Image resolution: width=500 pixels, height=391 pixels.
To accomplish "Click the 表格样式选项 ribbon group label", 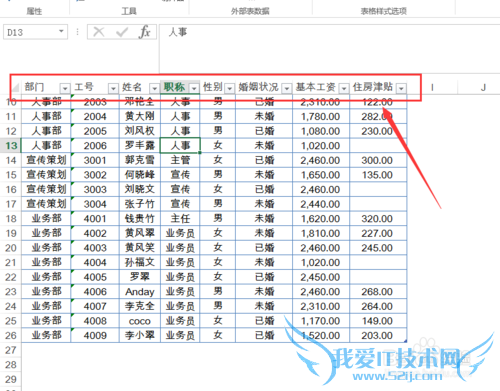I will (383, 11).
